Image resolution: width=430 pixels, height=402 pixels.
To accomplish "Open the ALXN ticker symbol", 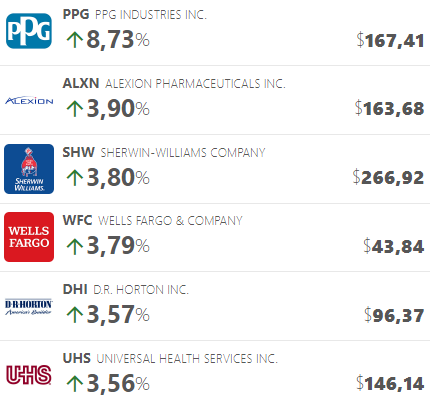I will [x=81, y=83].
